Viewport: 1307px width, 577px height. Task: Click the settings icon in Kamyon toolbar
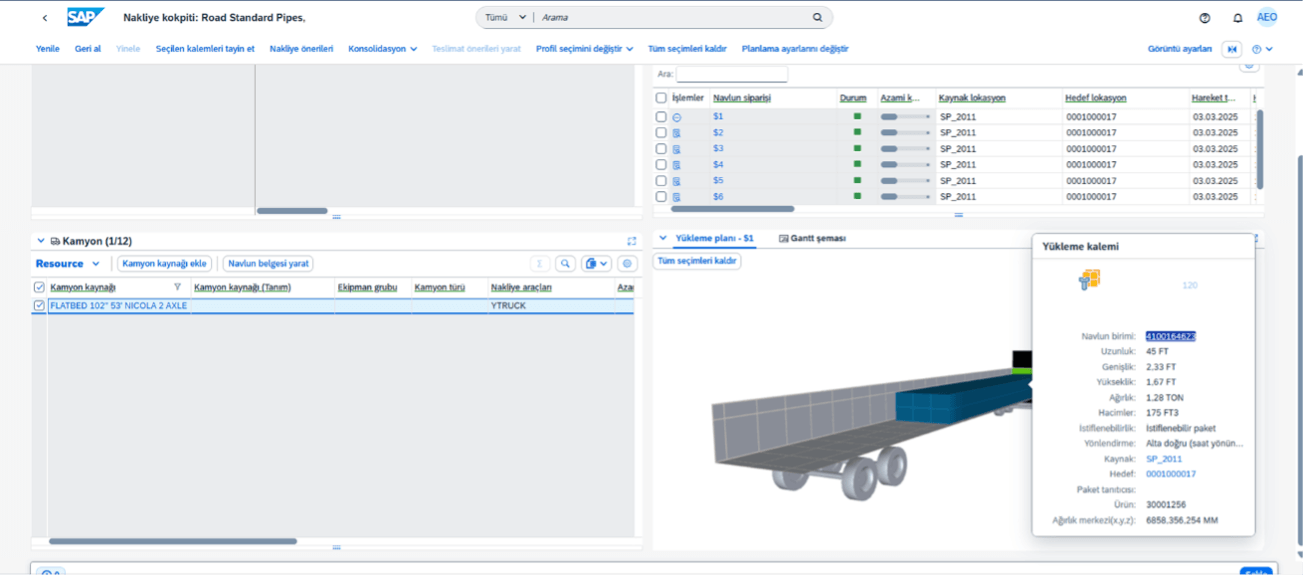tap(627, 264)
